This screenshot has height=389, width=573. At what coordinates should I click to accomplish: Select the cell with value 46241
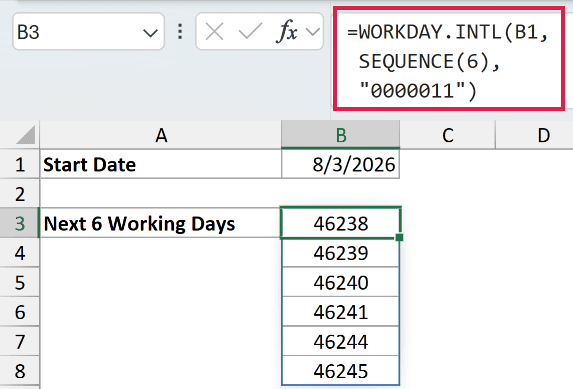[x=341, y=312]
